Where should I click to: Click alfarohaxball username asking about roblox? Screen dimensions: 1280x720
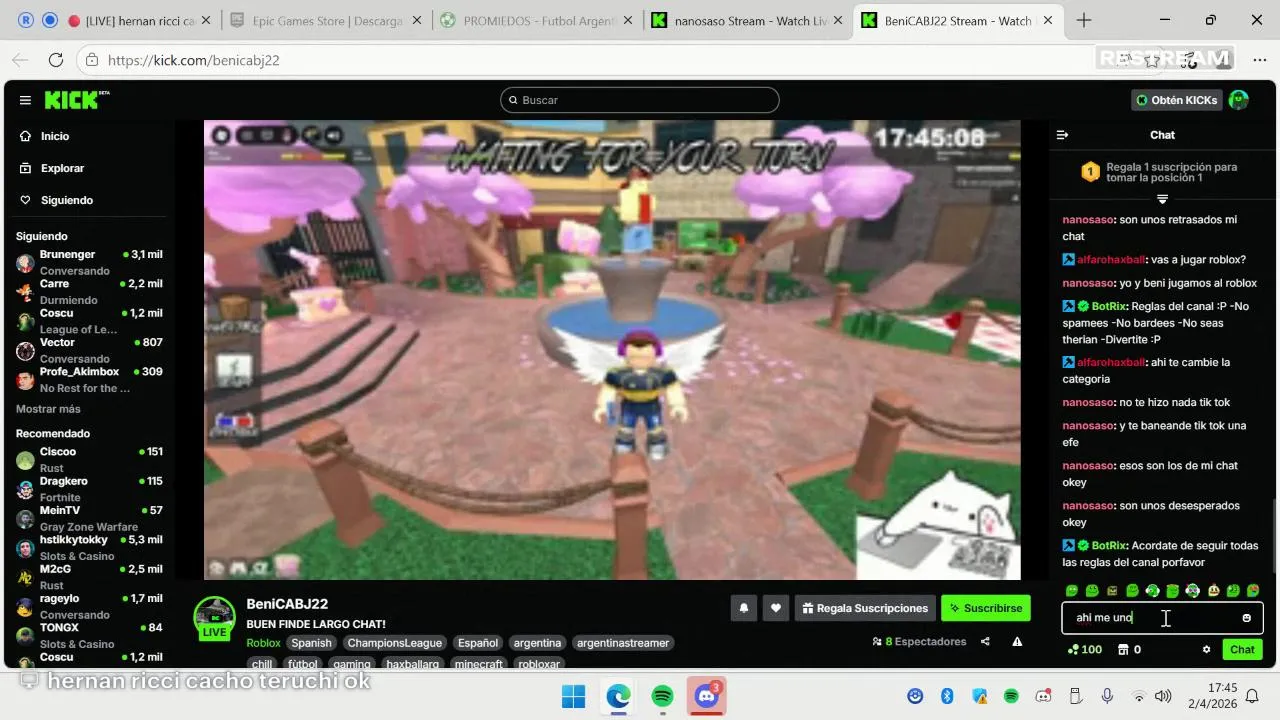[1111, 259]
